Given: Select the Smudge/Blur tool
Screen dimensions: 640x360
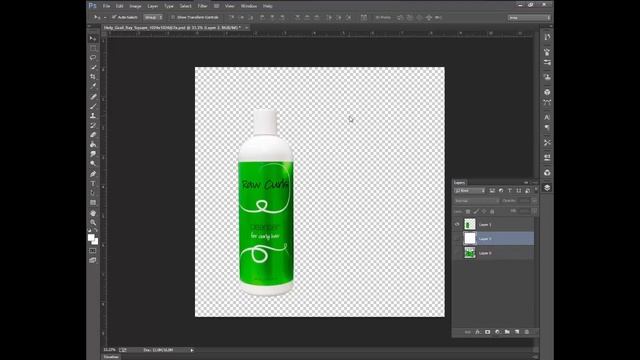Looking at the screenshot, I should tap(93, 154).
